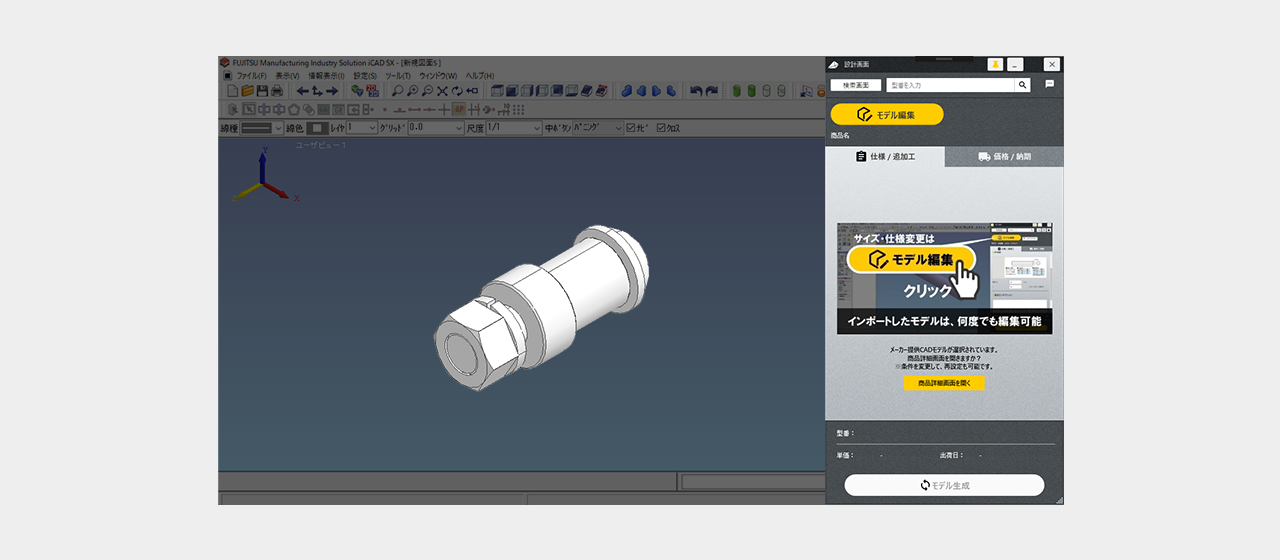Toggle the AP snap mode button
This screenshot has height=560, width=1280.
click(458, 109)
